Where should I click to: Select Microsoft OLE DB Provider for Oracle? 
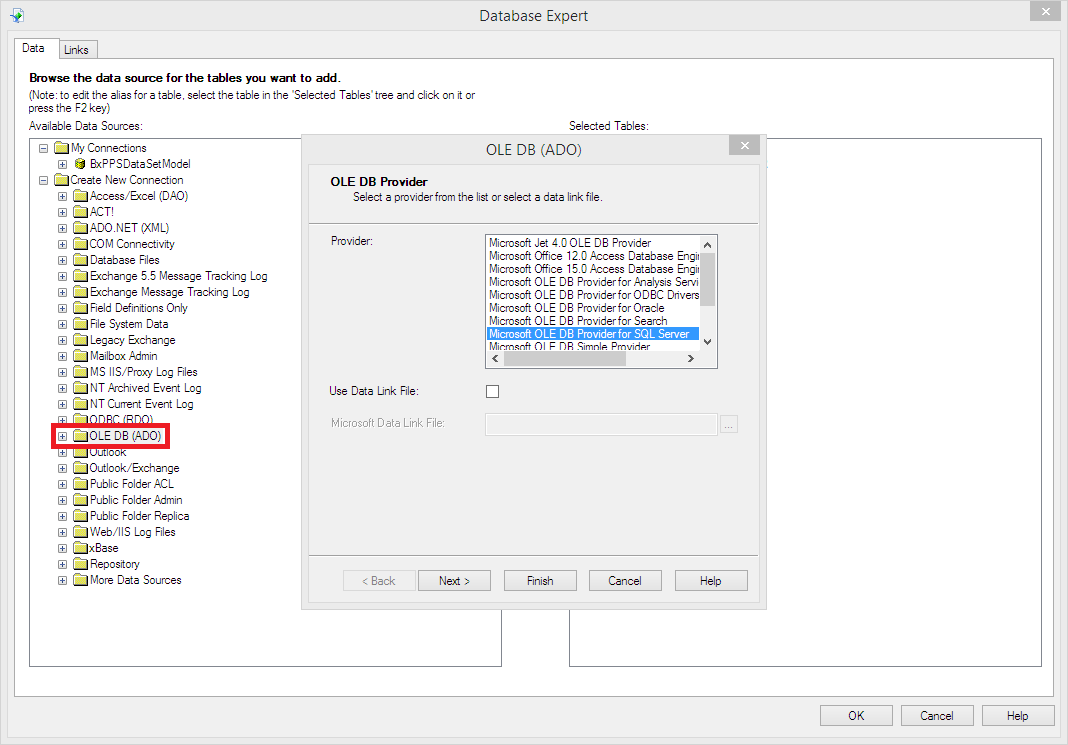click(576, 308)
